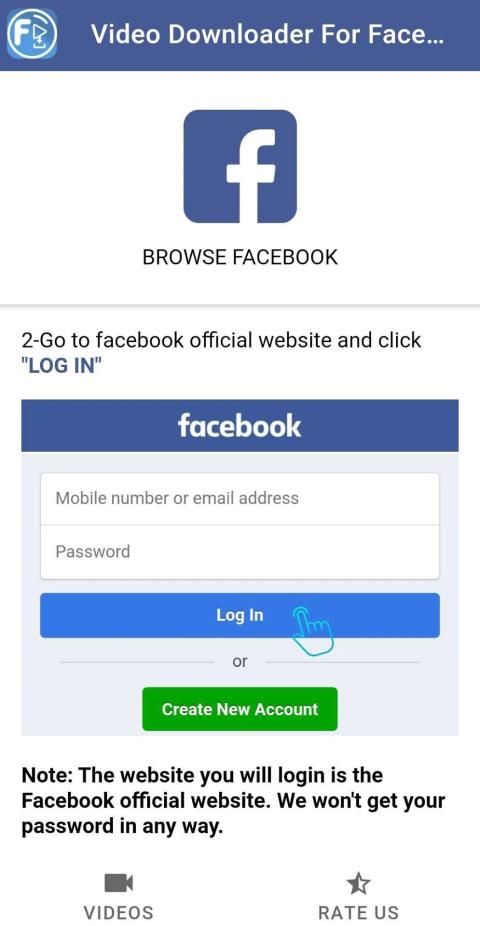Tap the step 2 instruction sentence

[221, 353]
